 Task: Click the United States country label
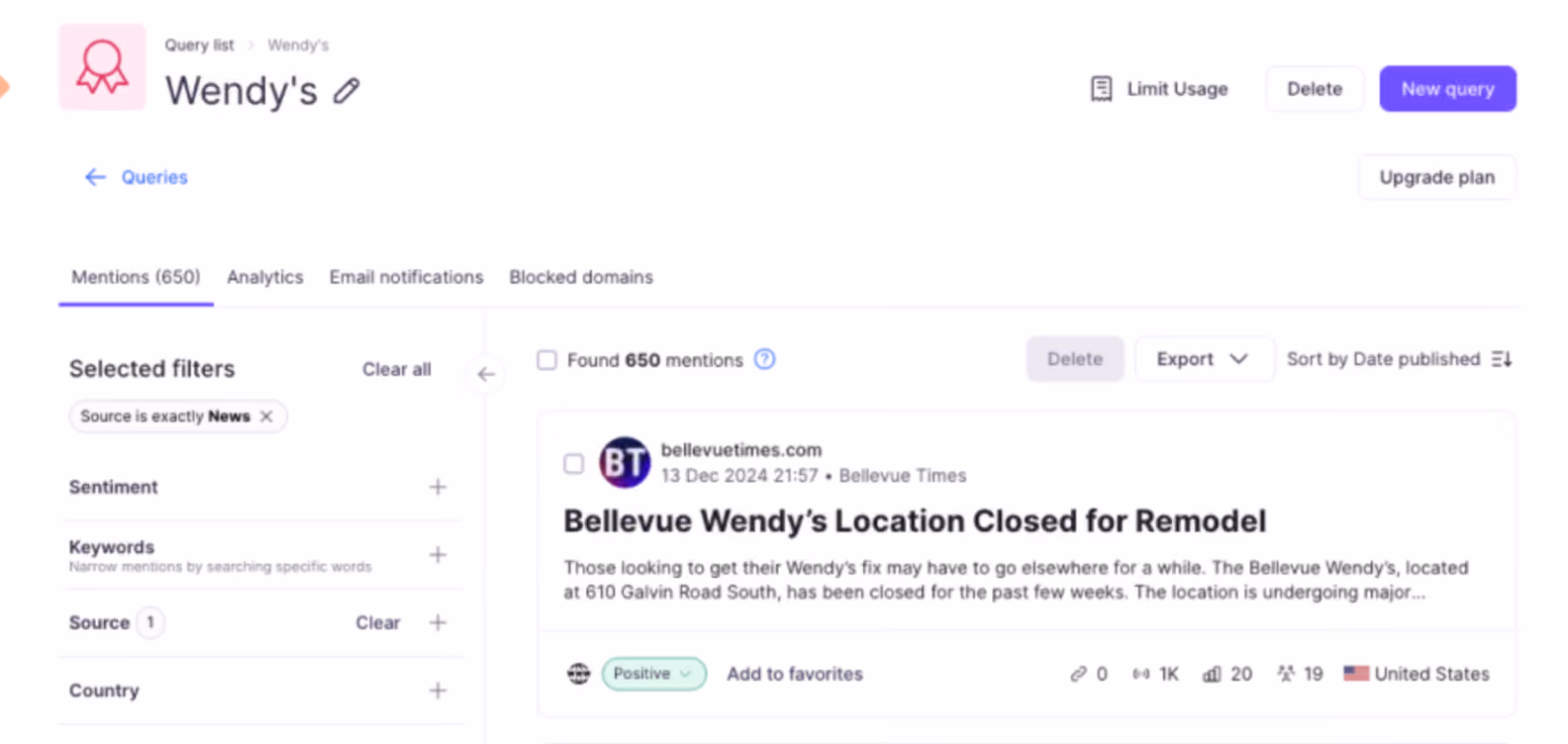point(1431,674)
